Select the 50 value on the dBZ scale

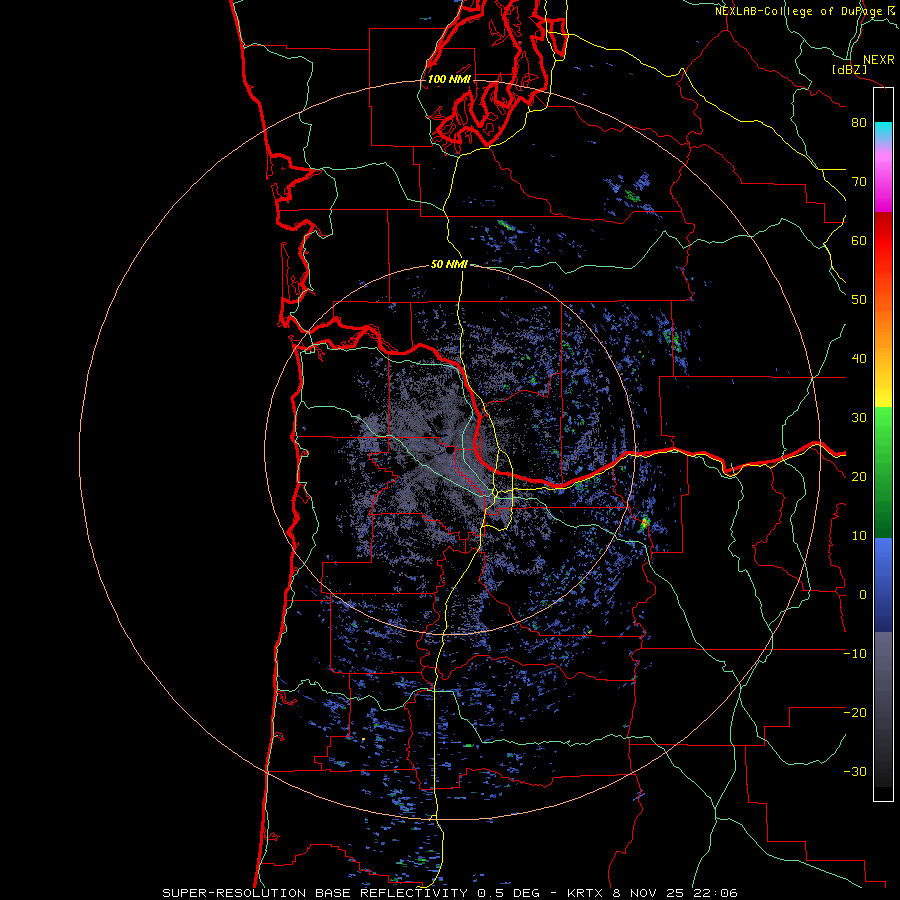pos(859,300)
